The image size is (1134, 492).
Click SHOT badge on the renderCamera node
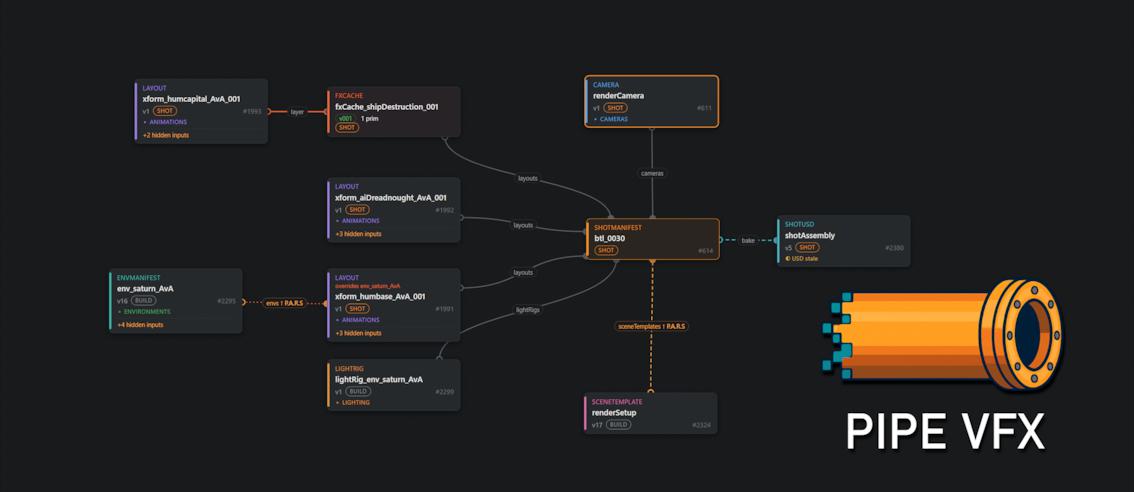615,108
